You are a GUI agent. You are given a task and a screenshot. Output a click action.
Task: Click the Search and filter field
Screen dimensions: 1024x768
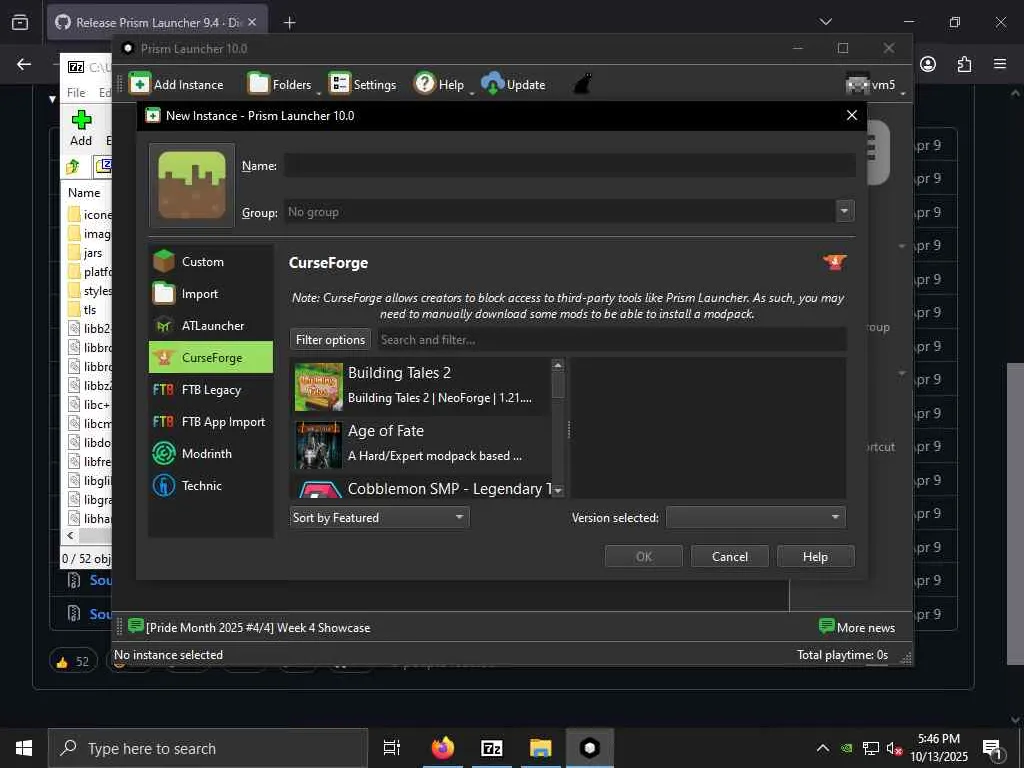click(611, 340)
